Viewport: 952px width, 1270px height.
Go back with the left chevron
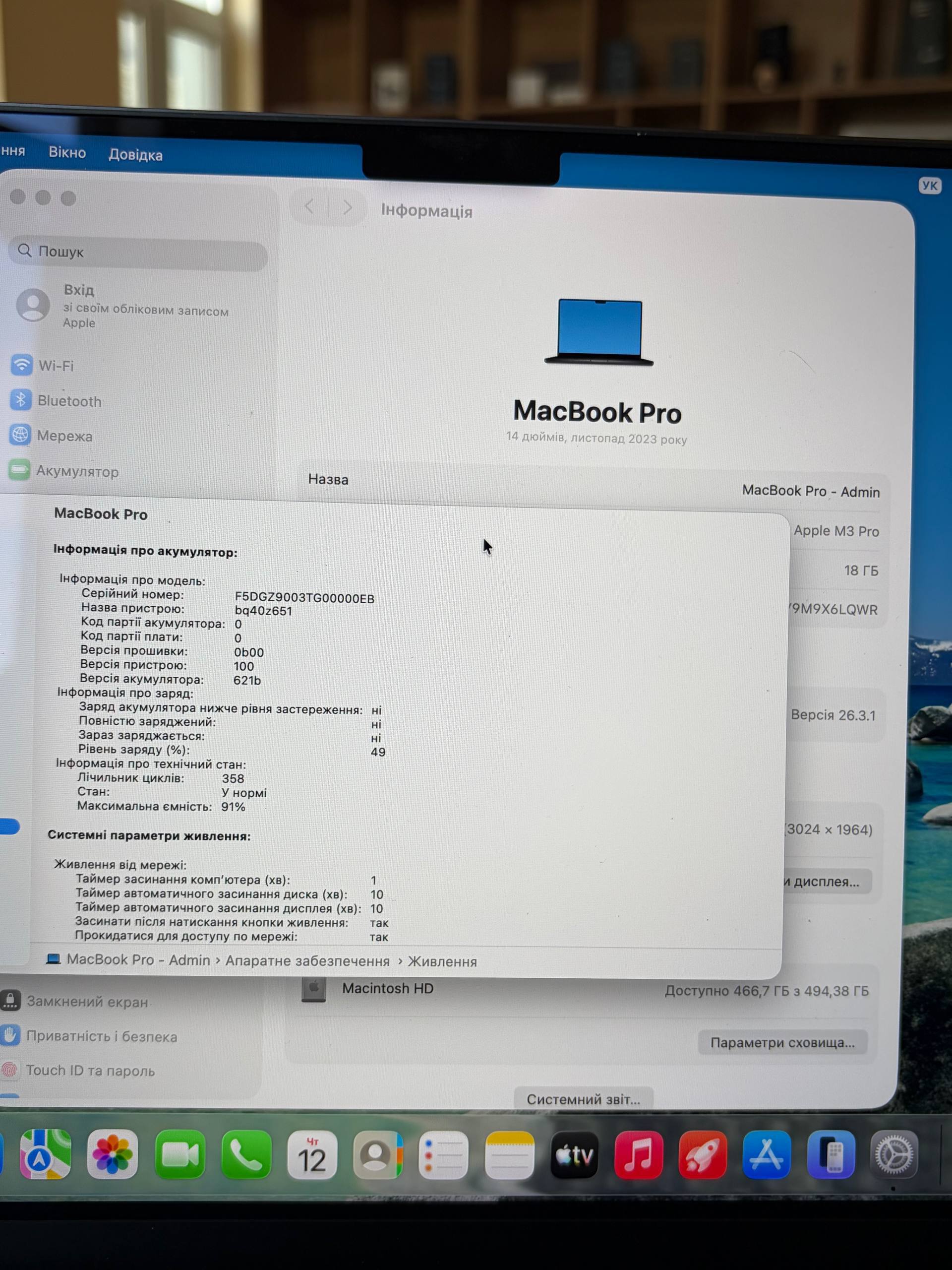(310, 207)
